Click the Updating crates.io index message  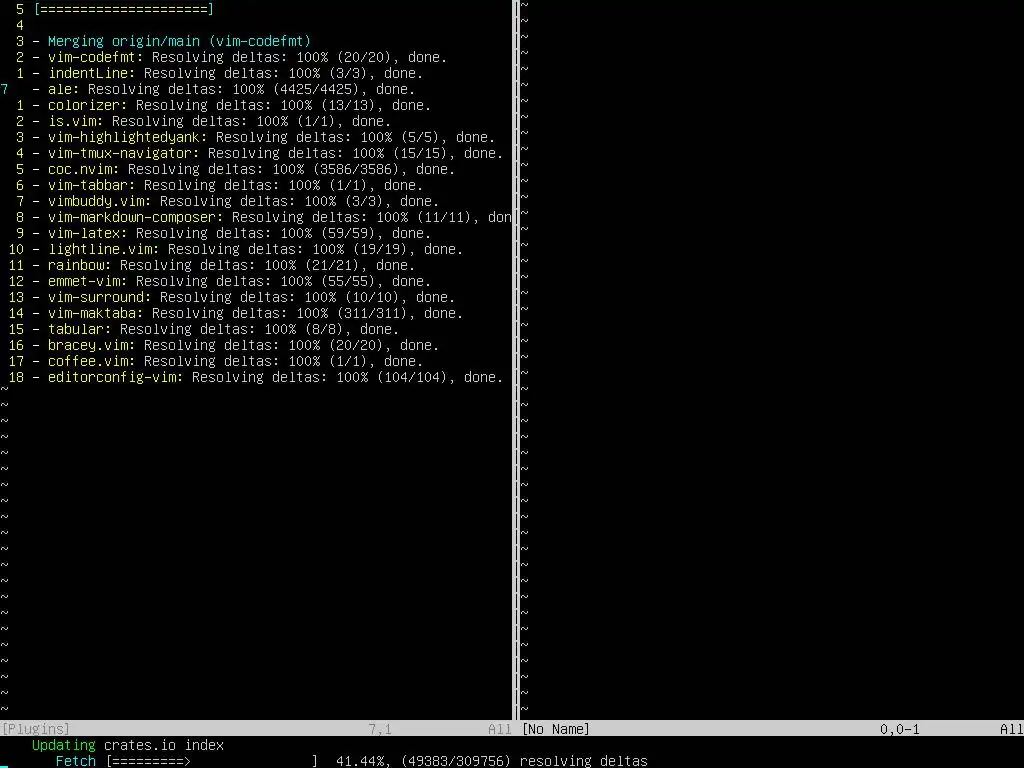coord(128,745)
